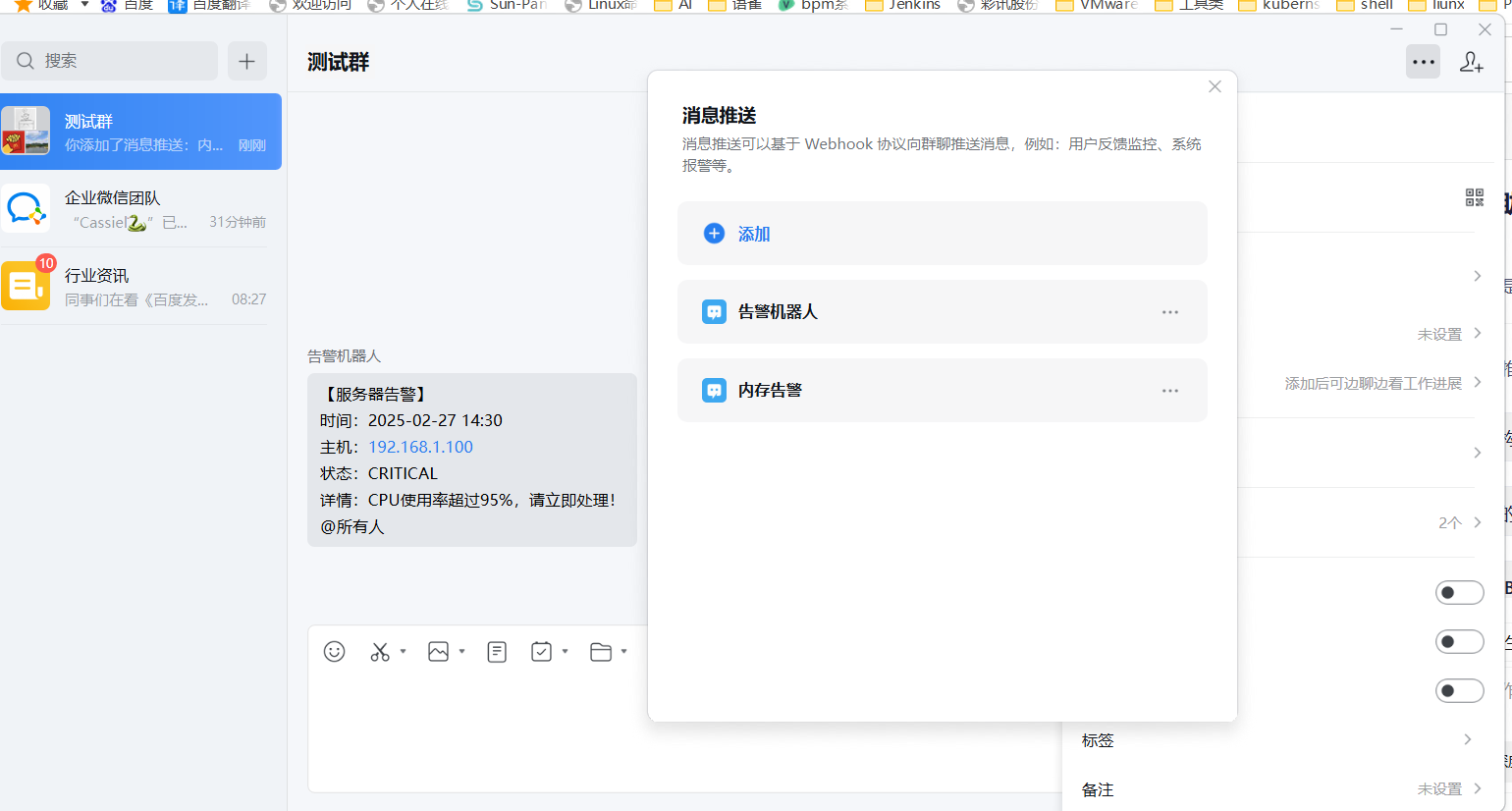Focus the 搜索 search field
The height and width of the screenshot is (811, 1512).
click(x=109, y=61)
